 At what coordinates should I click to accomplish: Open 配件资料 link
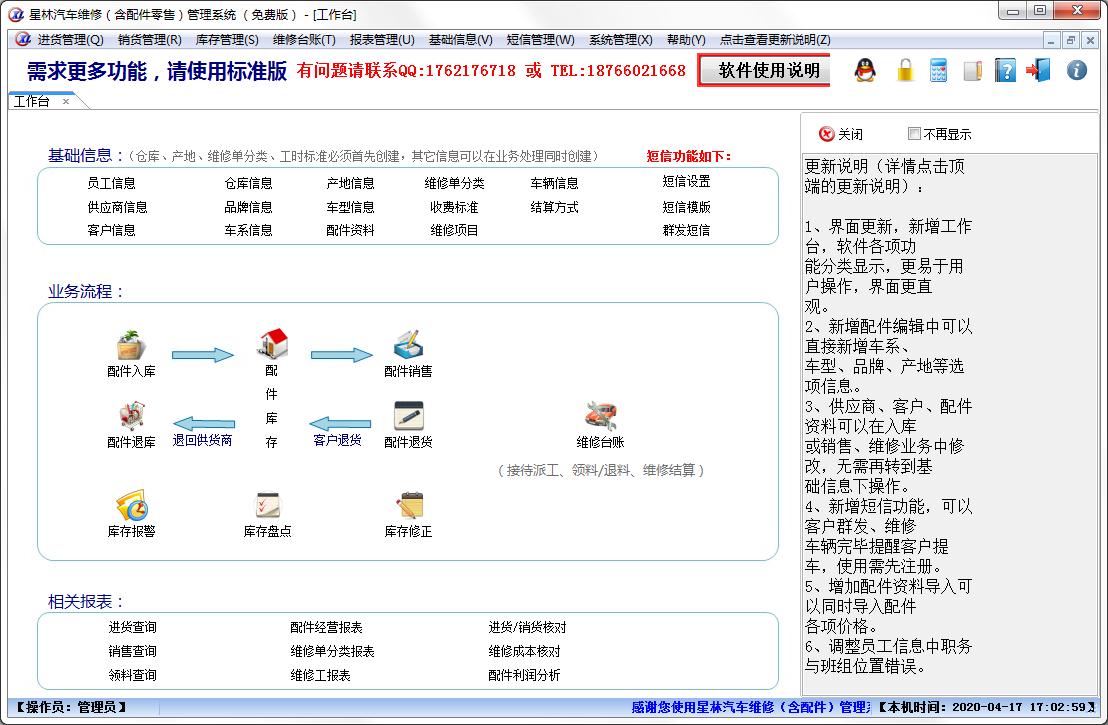pyautogui.click(x=350, y=230)
